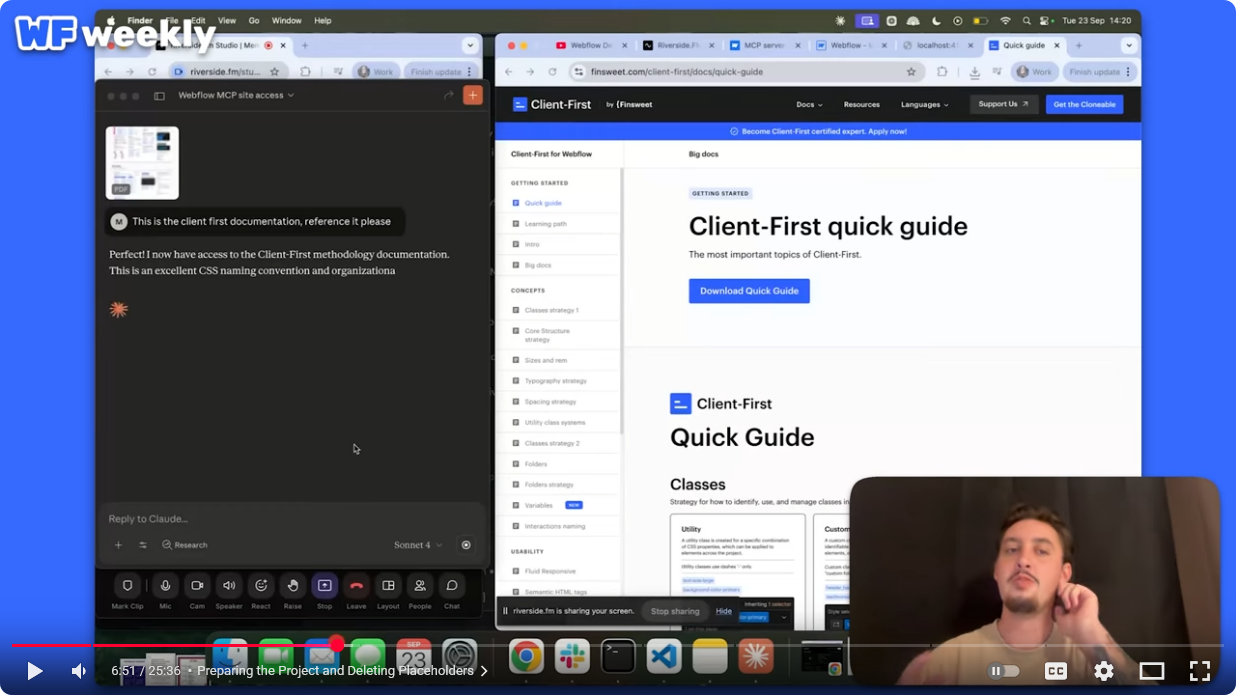Open the Claude app from the Dock
The height and width of the screenshot is (695, 1236).
[x=756, y=656]
